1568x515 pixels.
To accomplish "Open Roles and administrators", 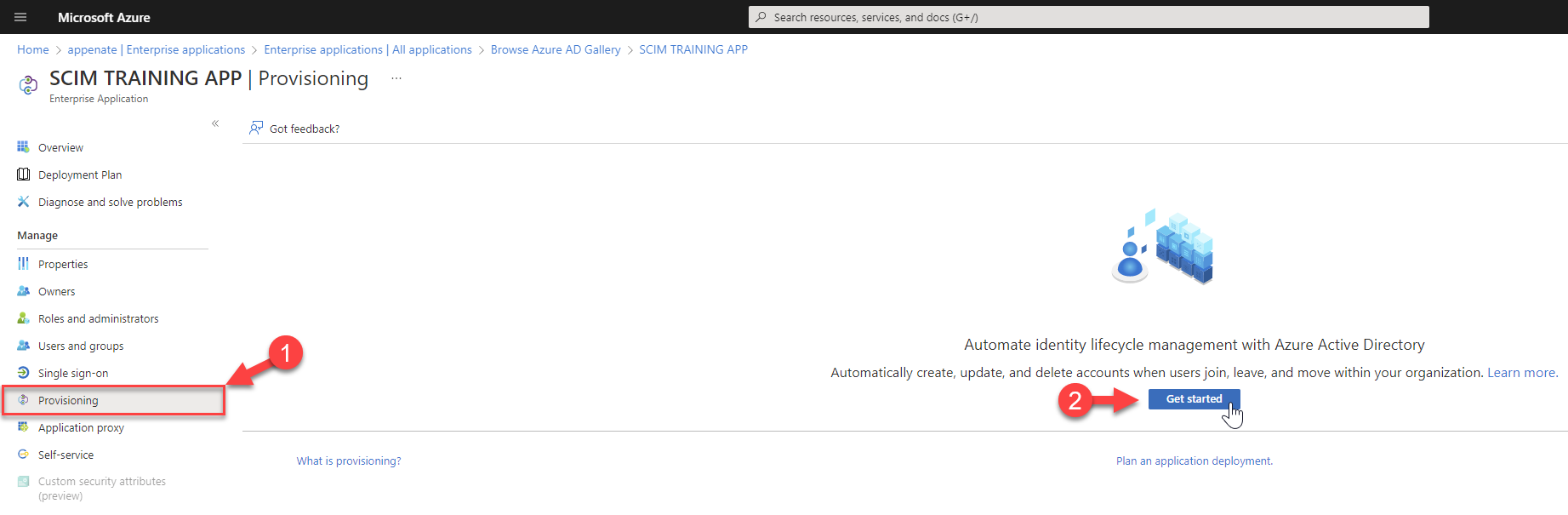I will [99, 318].
